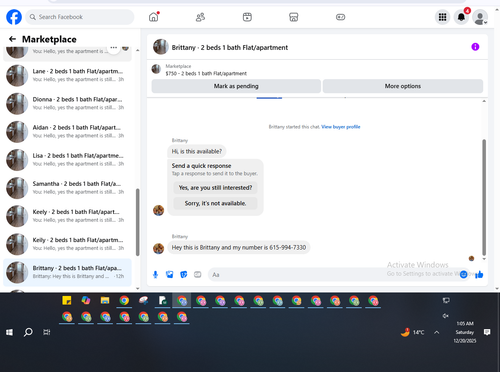Screen dimensions: 500x372
Task: Go back using the Marketplace arrow
Action: click(12, 39)
